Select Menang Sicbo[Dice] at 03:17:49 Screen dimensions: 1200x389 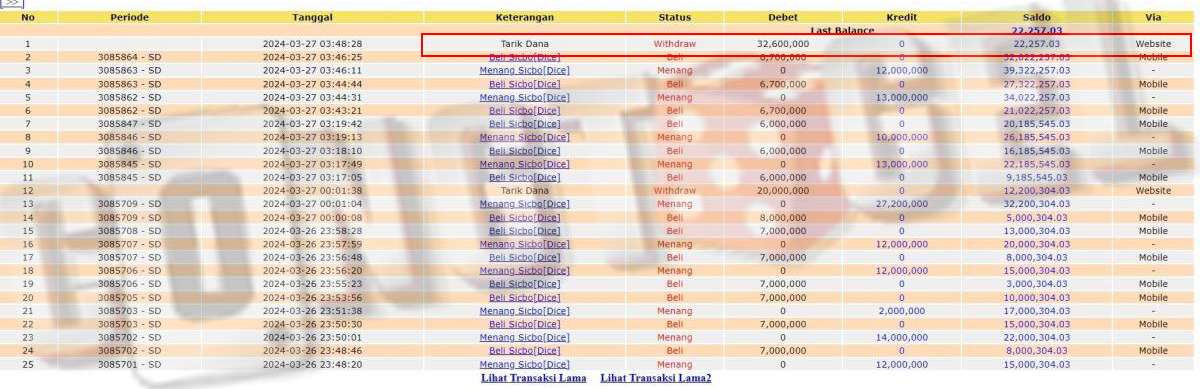click(525, 164)
